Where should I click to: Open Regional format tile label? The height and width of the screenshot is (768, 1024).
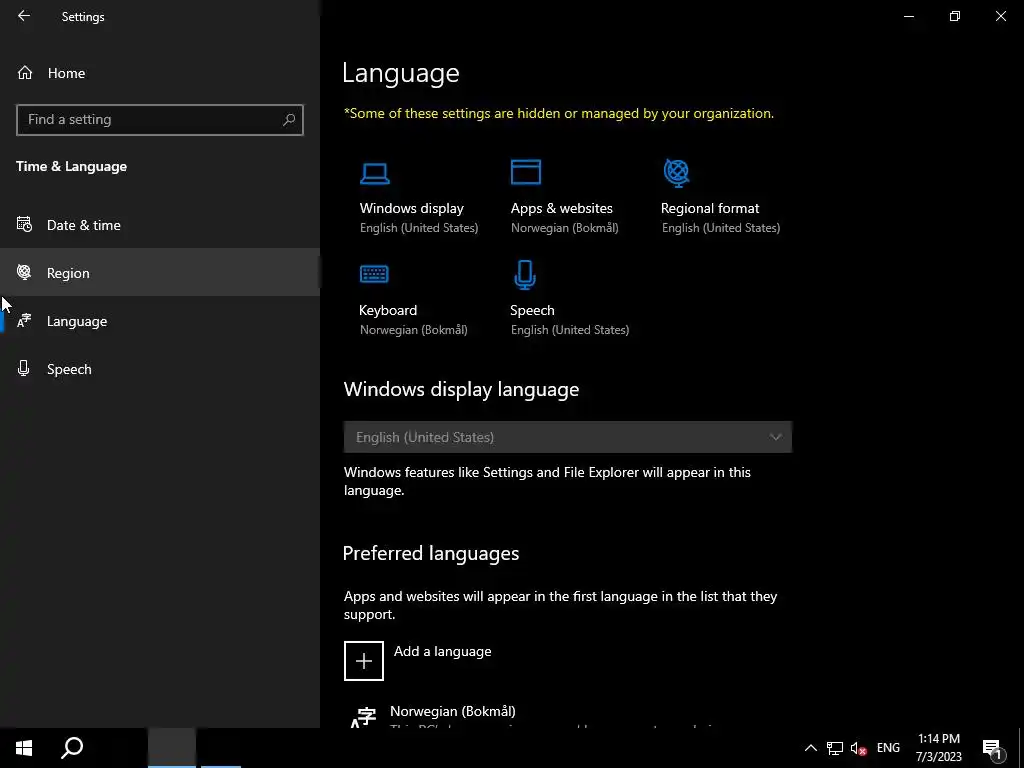(x=710, y=208)
